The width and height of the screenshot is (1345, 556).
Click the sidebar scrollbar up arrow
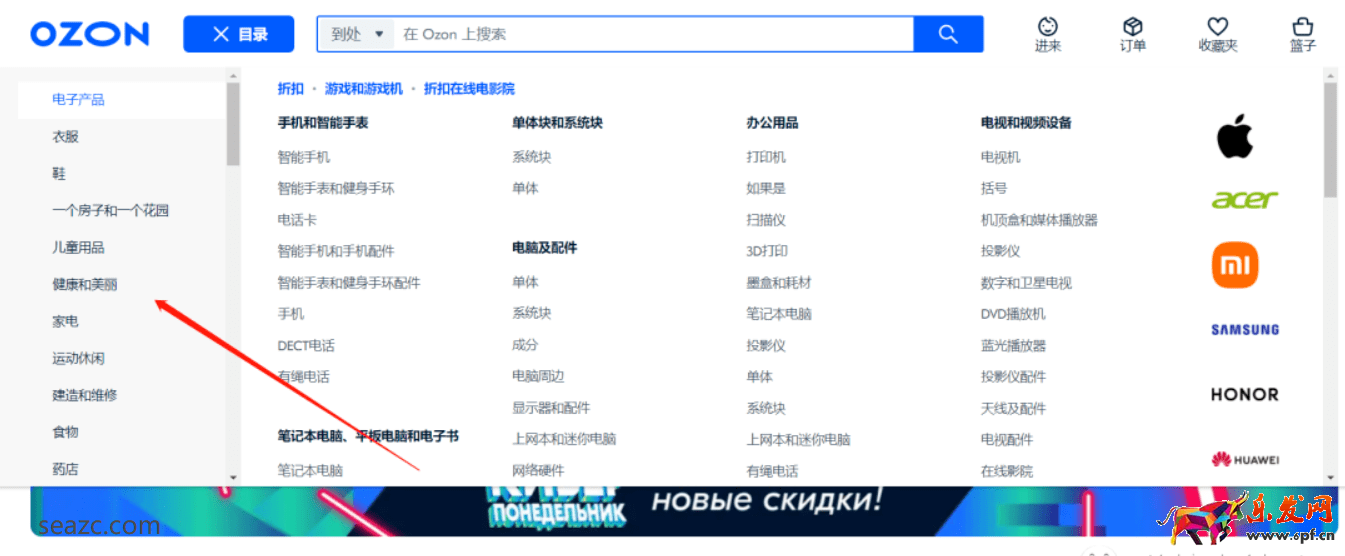233,74
